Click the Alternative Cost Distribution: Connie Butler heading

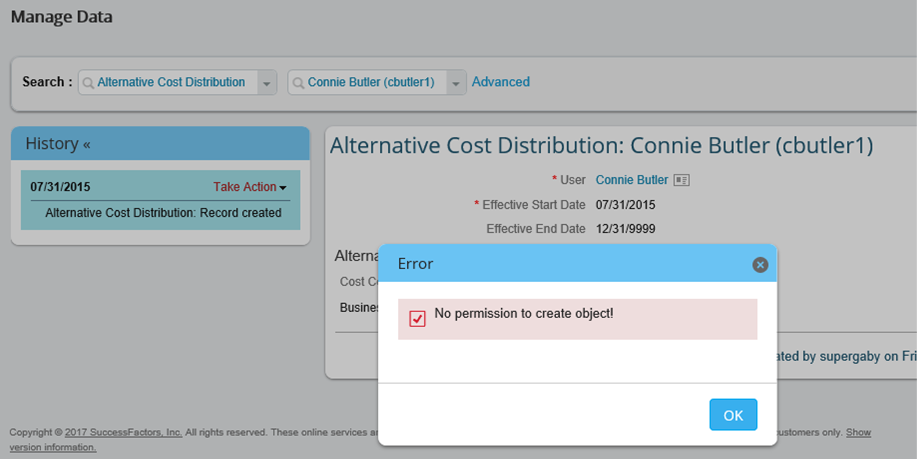(x=601, y=146)
